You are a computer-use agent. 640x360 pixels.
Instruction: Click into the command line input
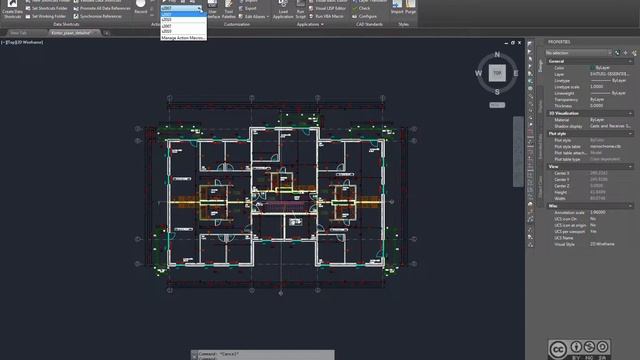tap(265, 358)
